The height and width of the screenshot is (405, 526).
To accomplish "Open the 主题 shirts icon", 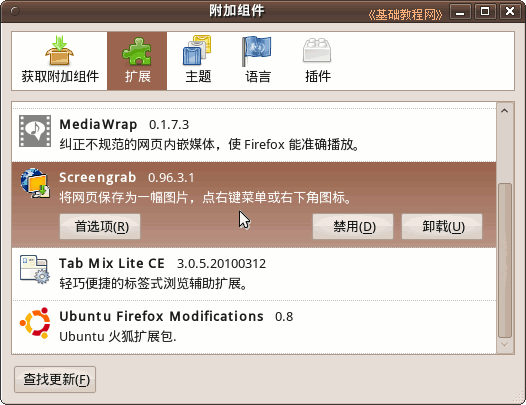I will [x=197, y=50].
